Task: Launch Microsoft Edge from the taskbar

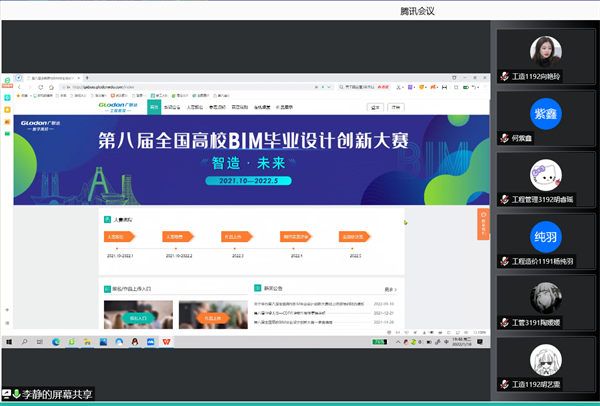Action: pos(56,342)
